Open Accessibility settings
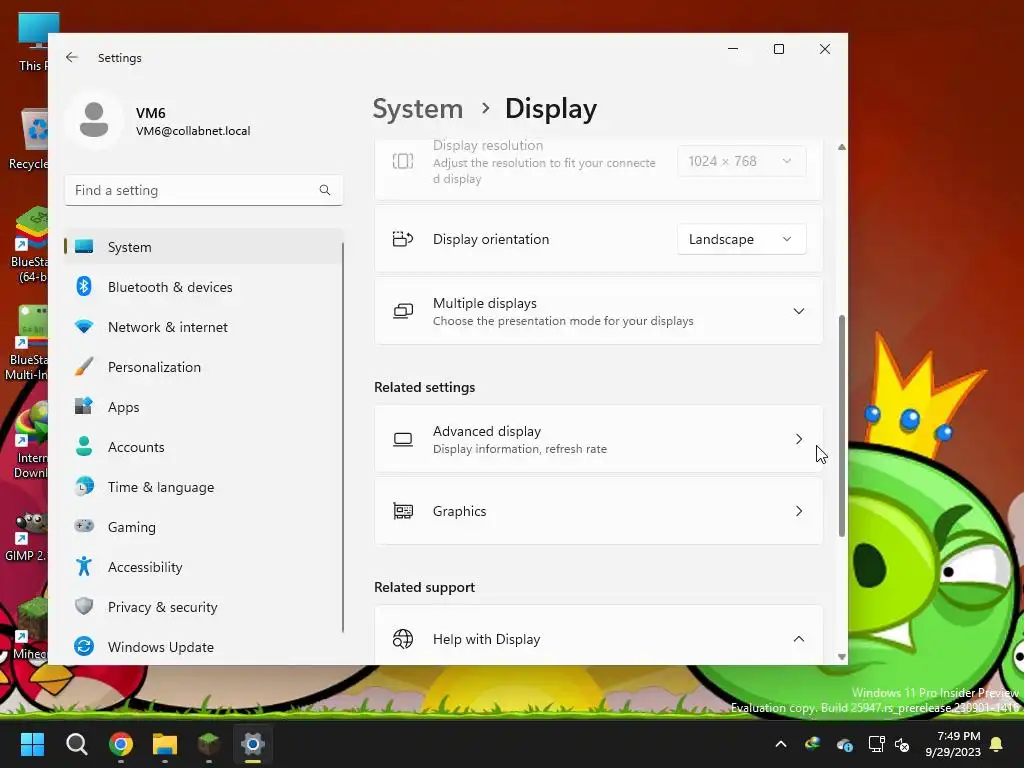 (x=203, y=567)
